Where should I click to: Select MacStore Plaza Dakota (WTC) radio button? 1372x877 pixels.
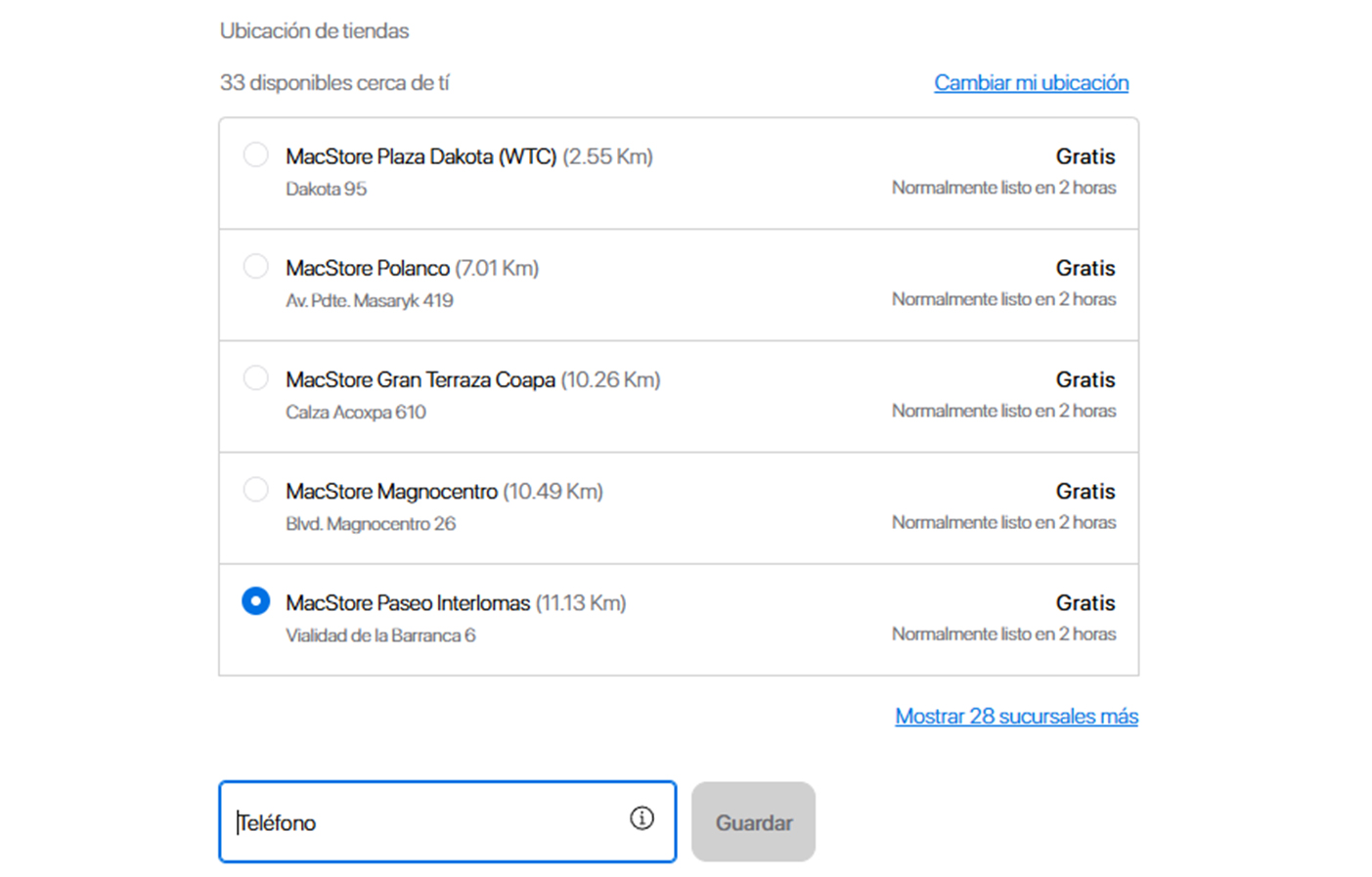(255, 154)
